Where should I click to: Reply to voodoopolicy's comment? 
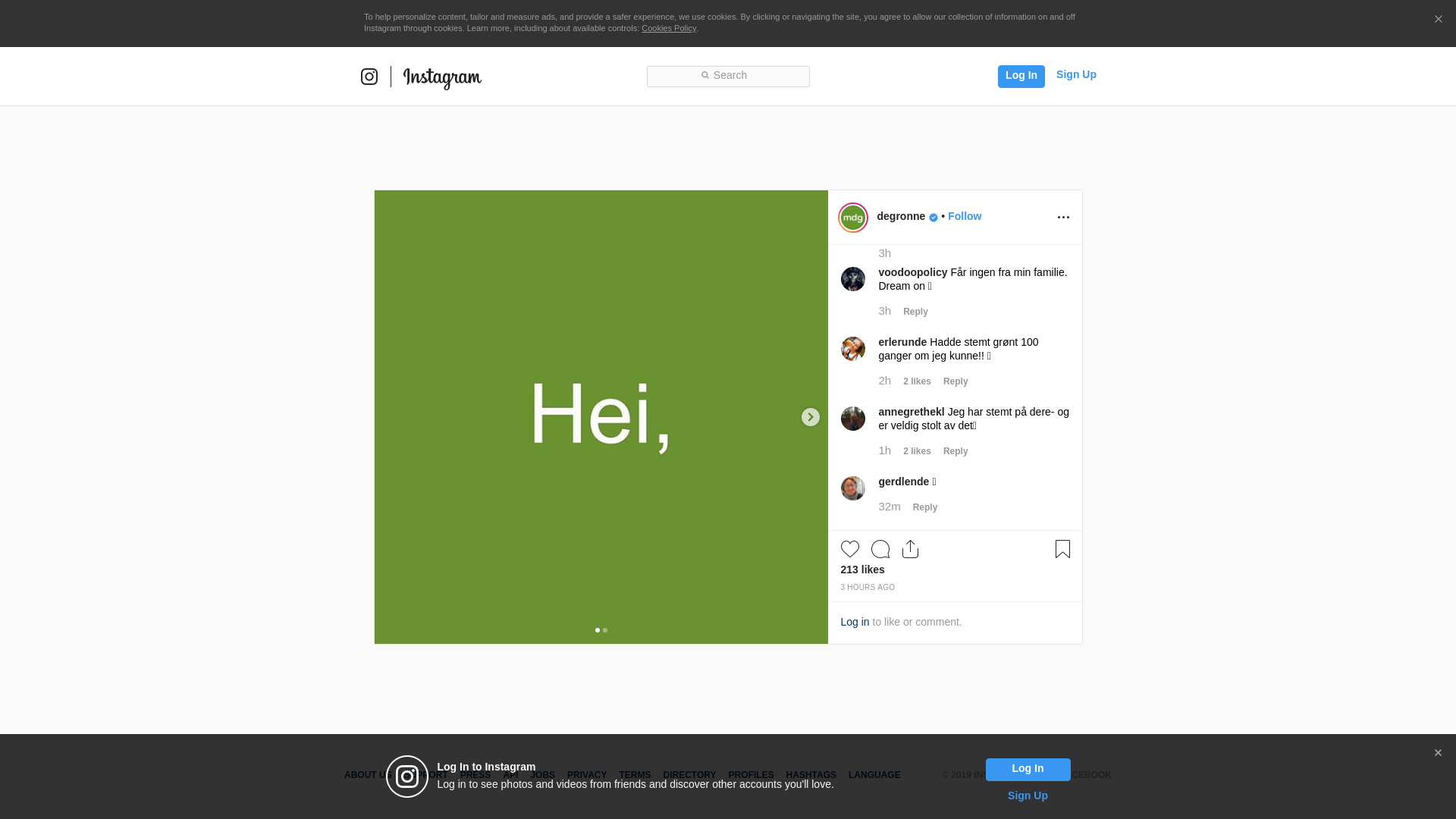(x=915, y=312)
